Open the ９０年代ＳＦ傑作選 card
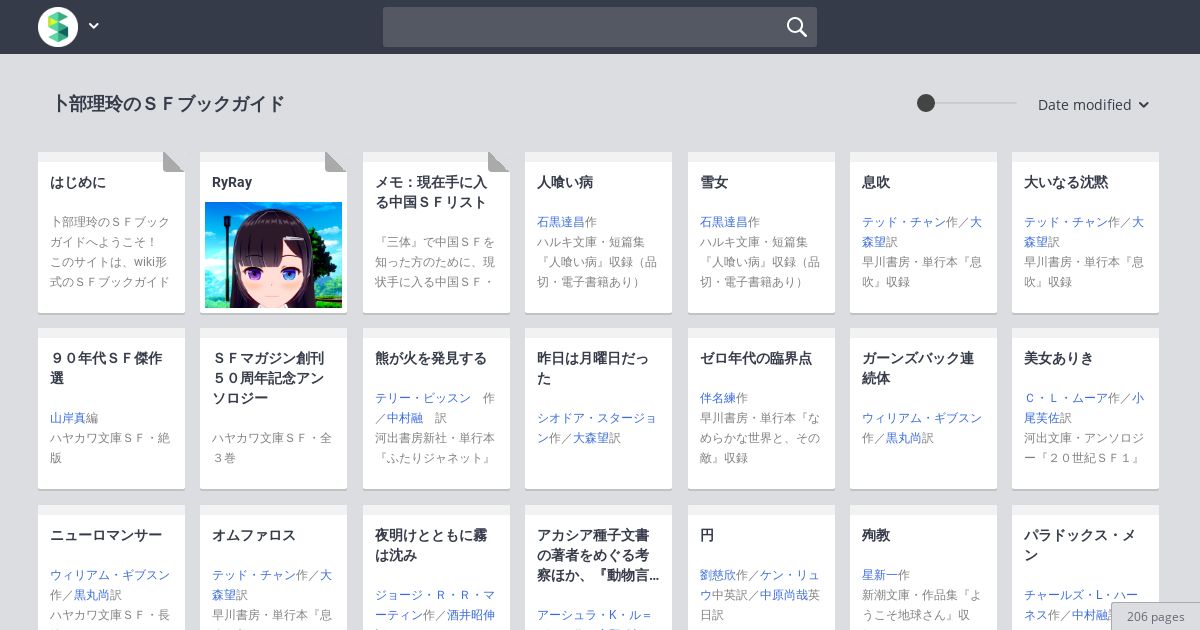Image resolution: width=1200 pixels, height=630 pixels. click(111, 408)
